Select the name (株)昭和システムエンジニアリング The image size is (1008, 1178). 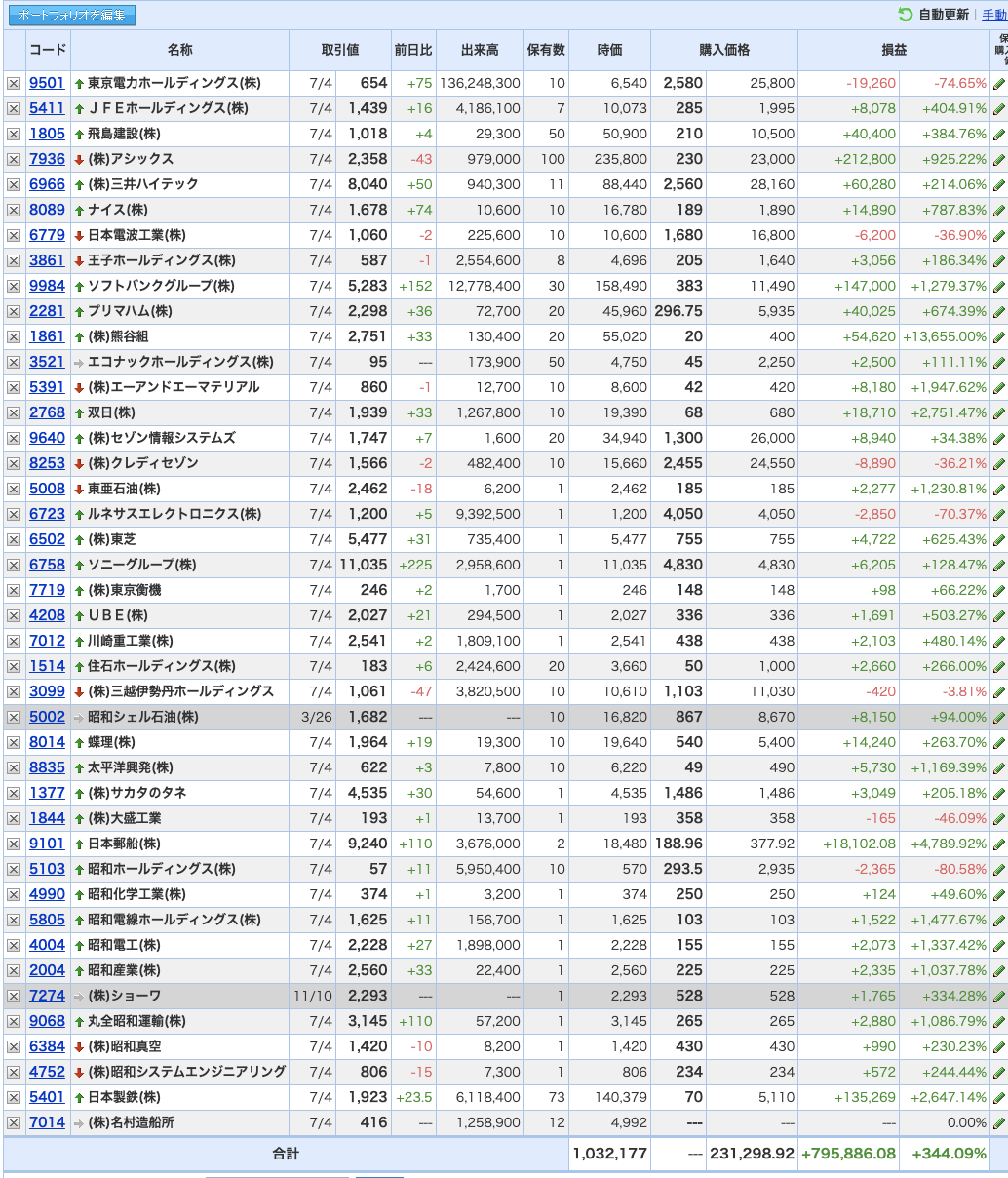tap(187, 1072)
